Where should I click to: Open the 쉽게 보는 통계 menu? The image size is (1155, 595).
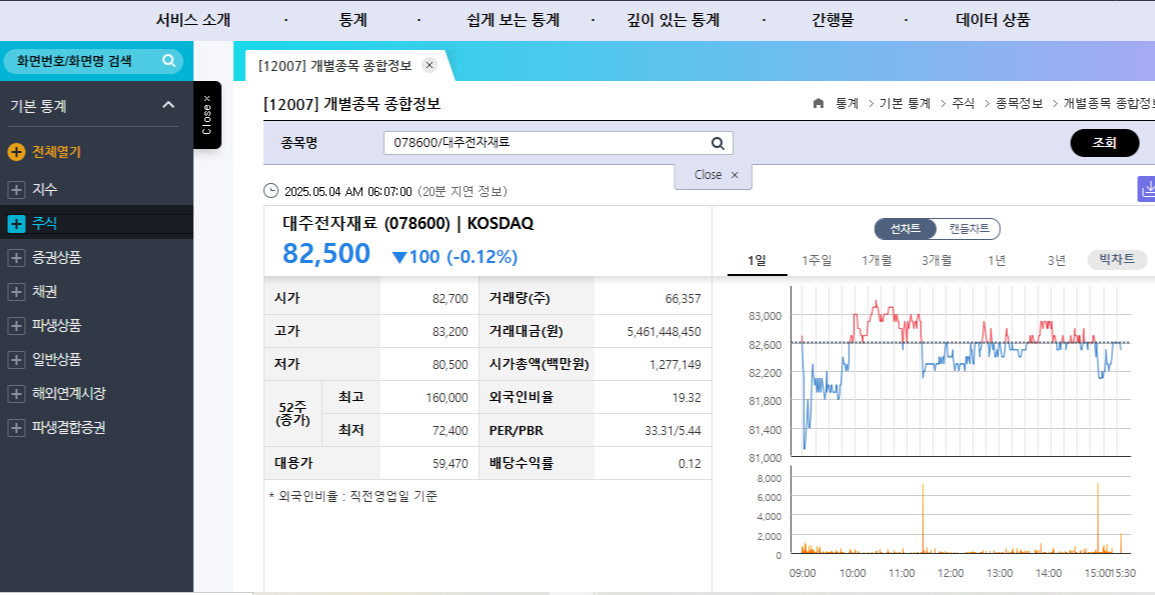coord(513,21)
